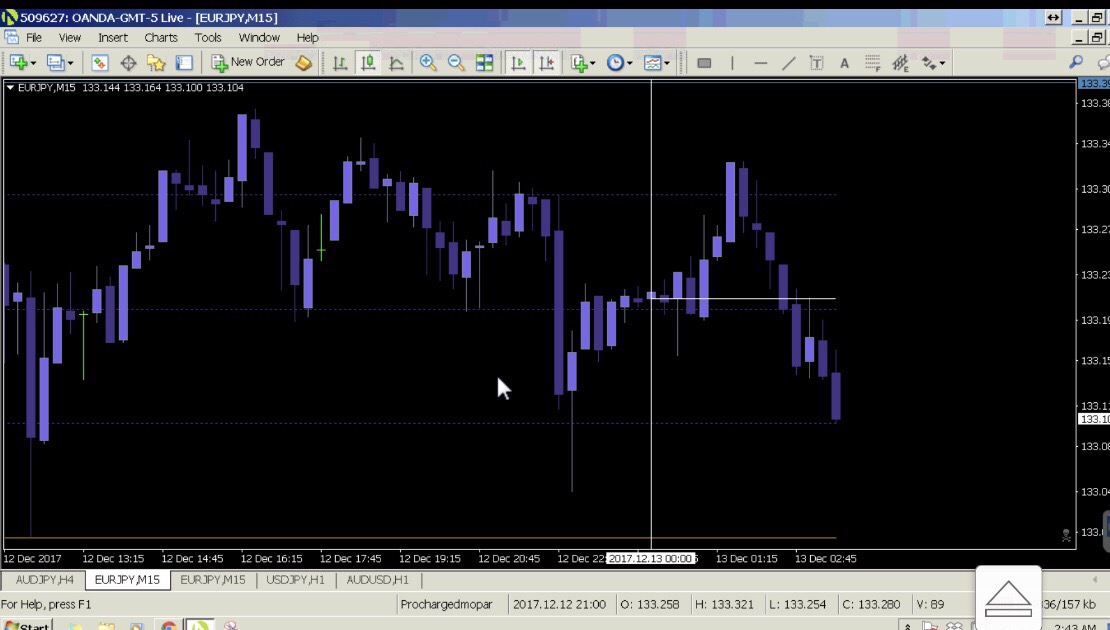Open the Charts menu

pyautogui.click(x=161, y=38)
